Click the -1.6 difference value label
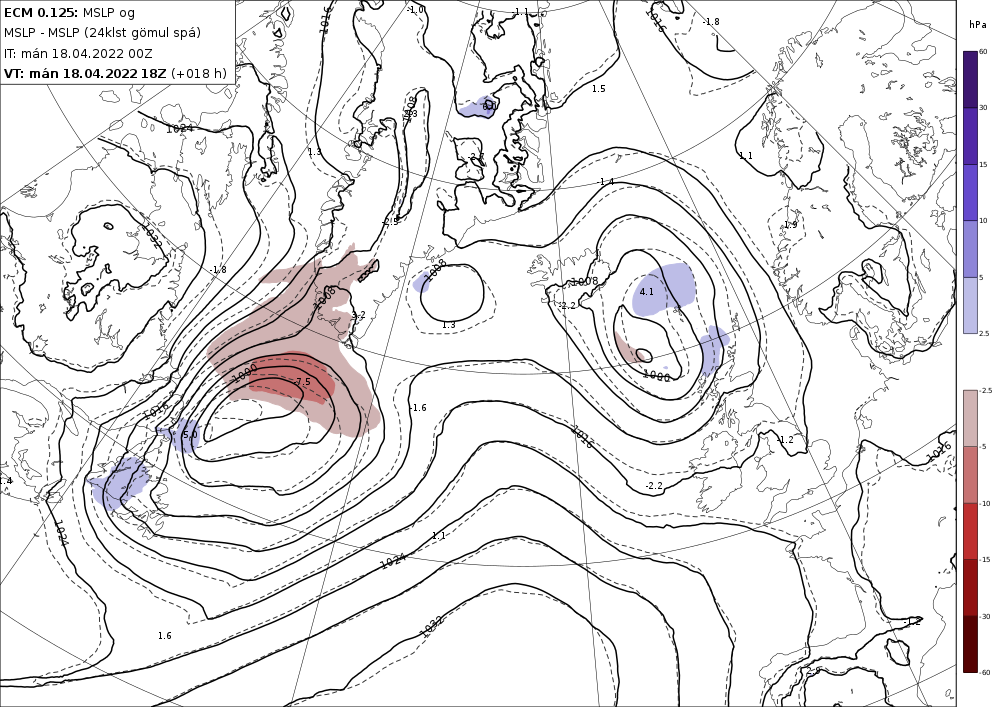The image size is (1000, 707). [418, 407]
